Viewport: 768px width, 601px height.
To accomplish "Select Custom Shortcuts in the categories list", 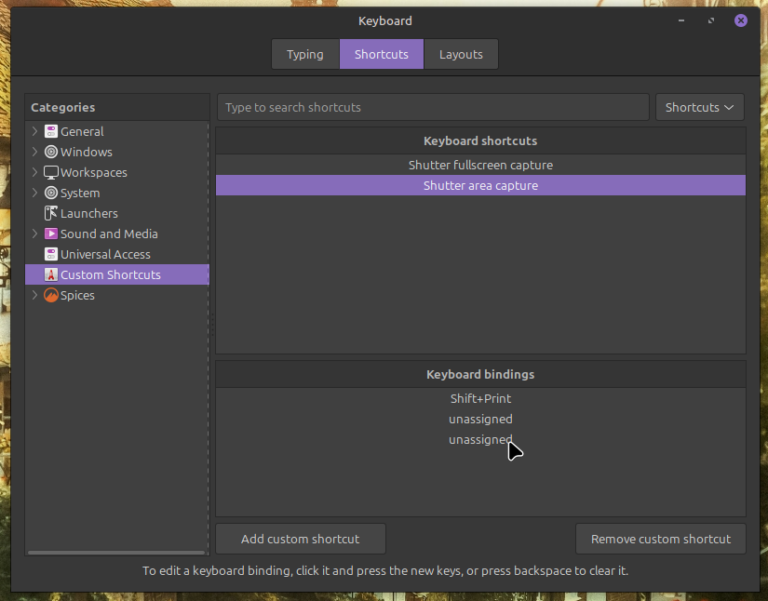I will [110, 275].
